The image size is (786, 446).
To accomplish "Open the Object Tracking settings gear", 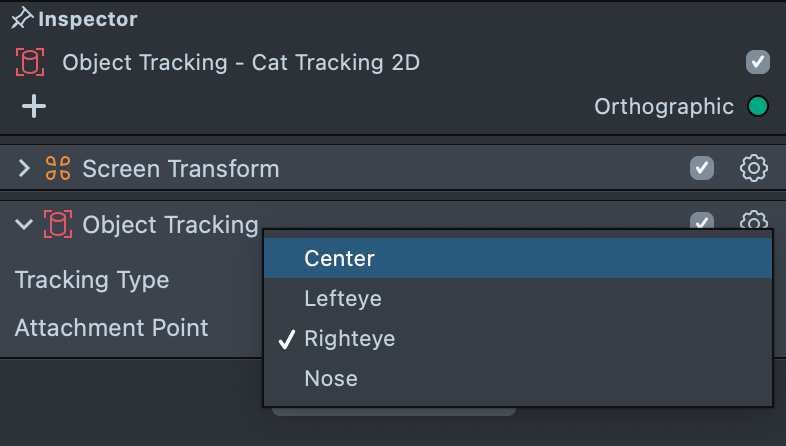I will (x=753, y=221).
